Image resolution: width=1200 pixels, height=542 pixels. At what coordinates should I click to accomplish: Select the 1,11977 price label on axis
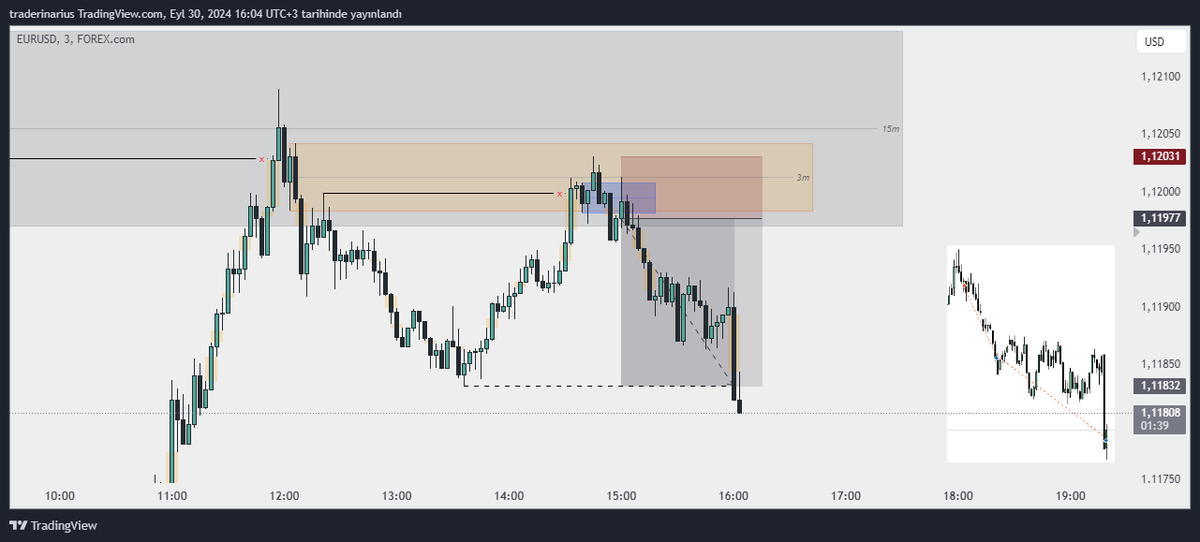[x=1159, y=218]
